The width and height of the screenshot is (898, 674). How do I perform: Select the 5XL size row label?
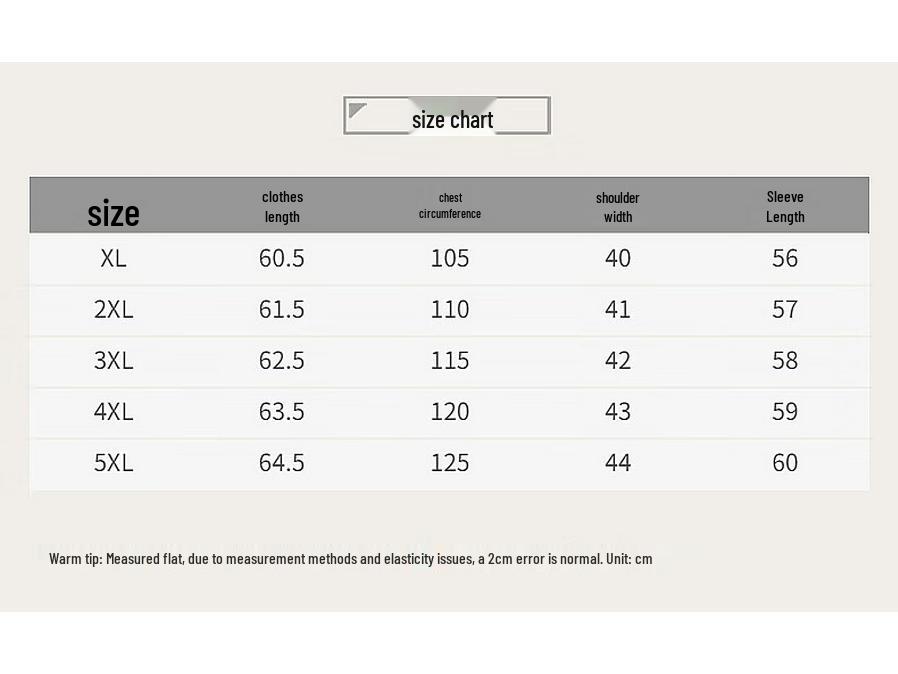click(113, 463)
